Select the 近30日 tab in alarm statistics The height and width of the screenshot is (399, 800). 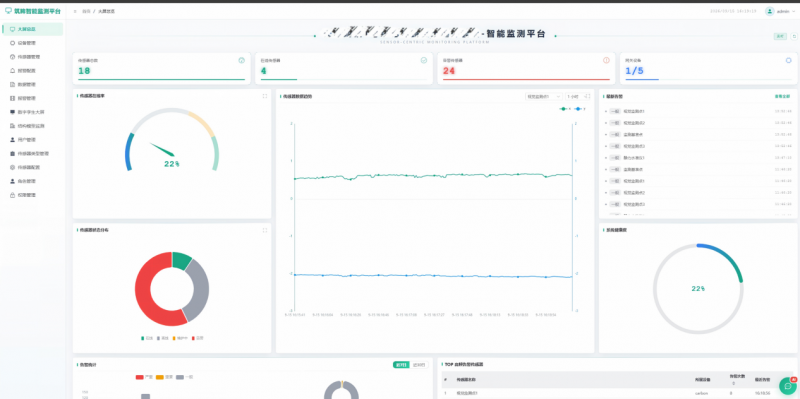pos(419,365)
